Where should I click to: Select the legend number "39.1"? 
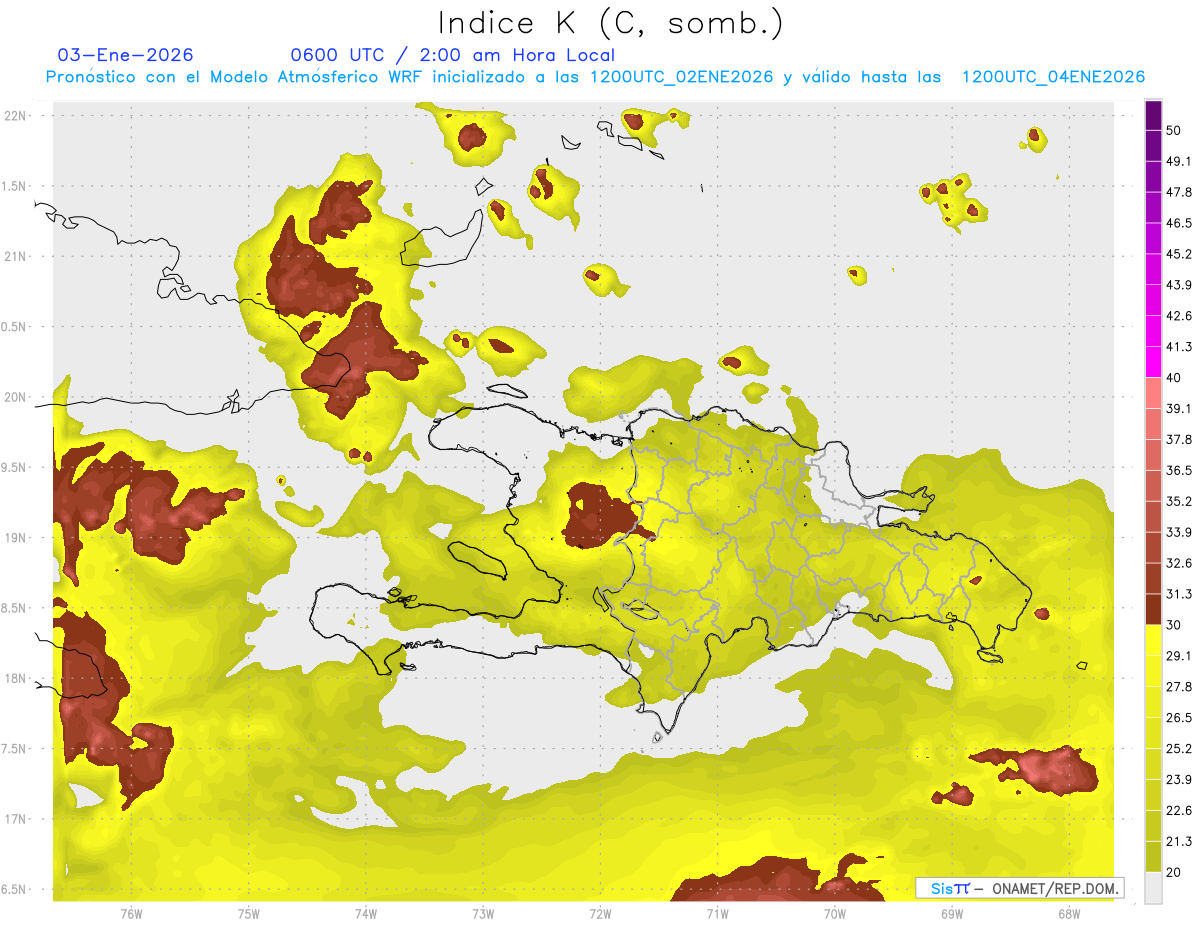tap(1179, 409)
